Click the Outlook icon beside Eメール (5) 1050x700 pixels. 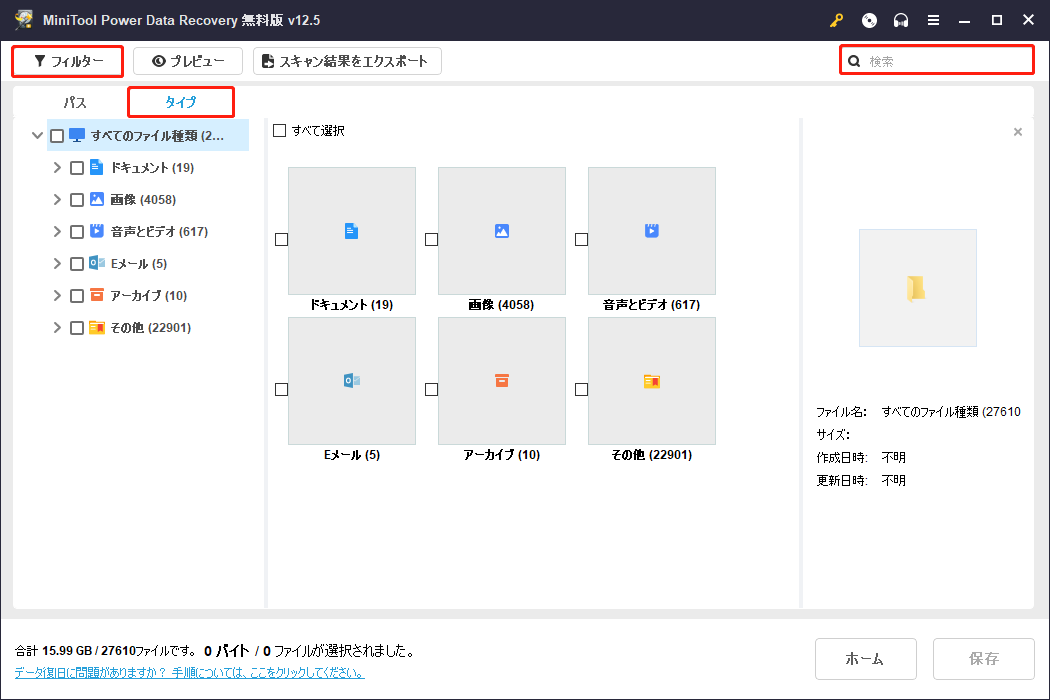pyautogui.click(x=96, y=263)
